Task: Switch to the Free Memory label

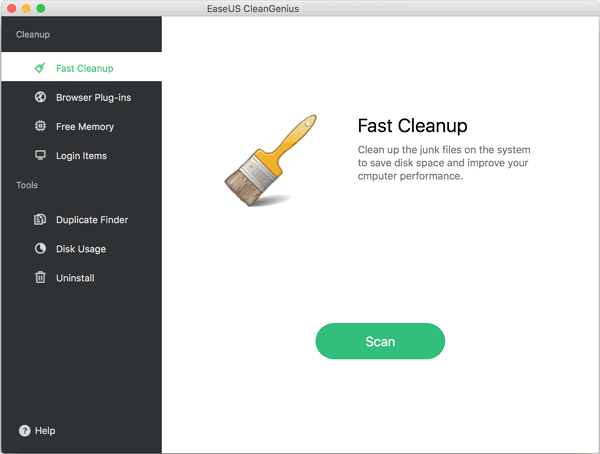Action: [85, 127]
